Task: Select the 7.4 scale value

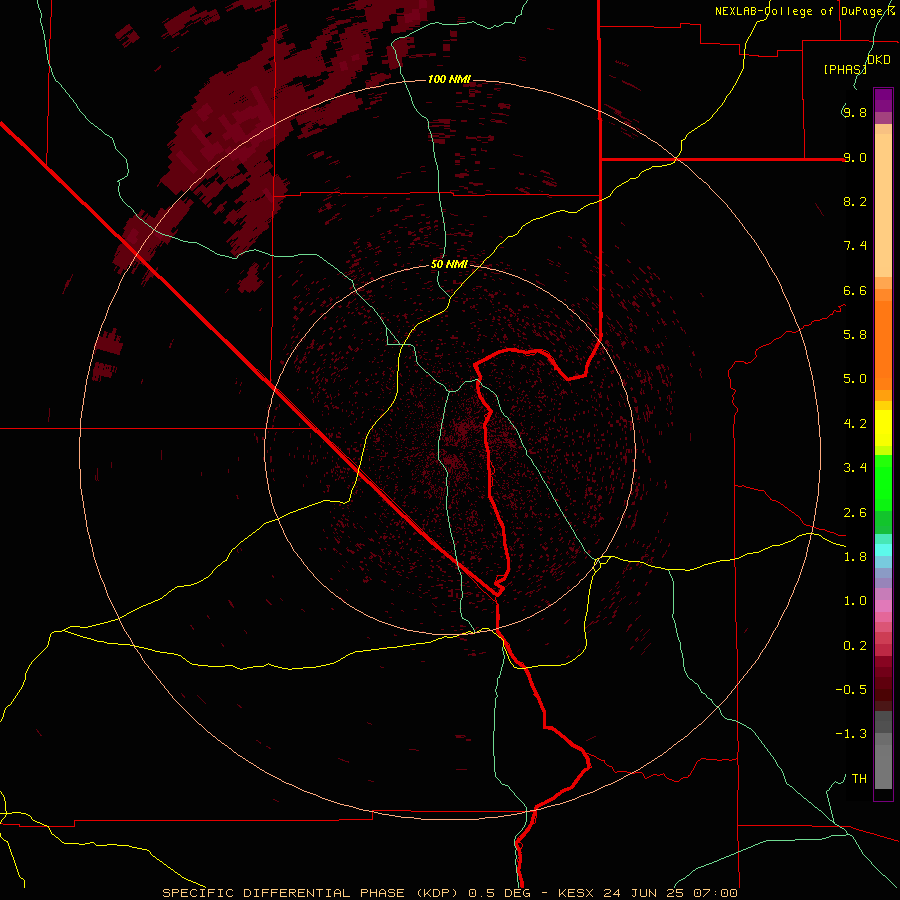Action: [x=855, y=246]
